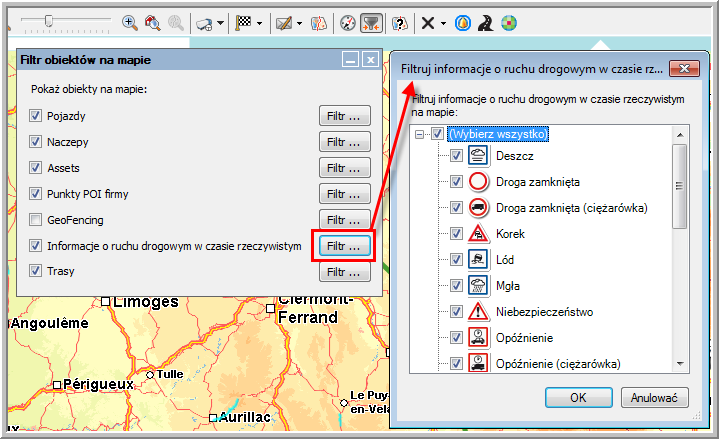The height and width of the screenshot is (439, 719).
Task: Click the map zoom level slider
Action: point(48,21)
